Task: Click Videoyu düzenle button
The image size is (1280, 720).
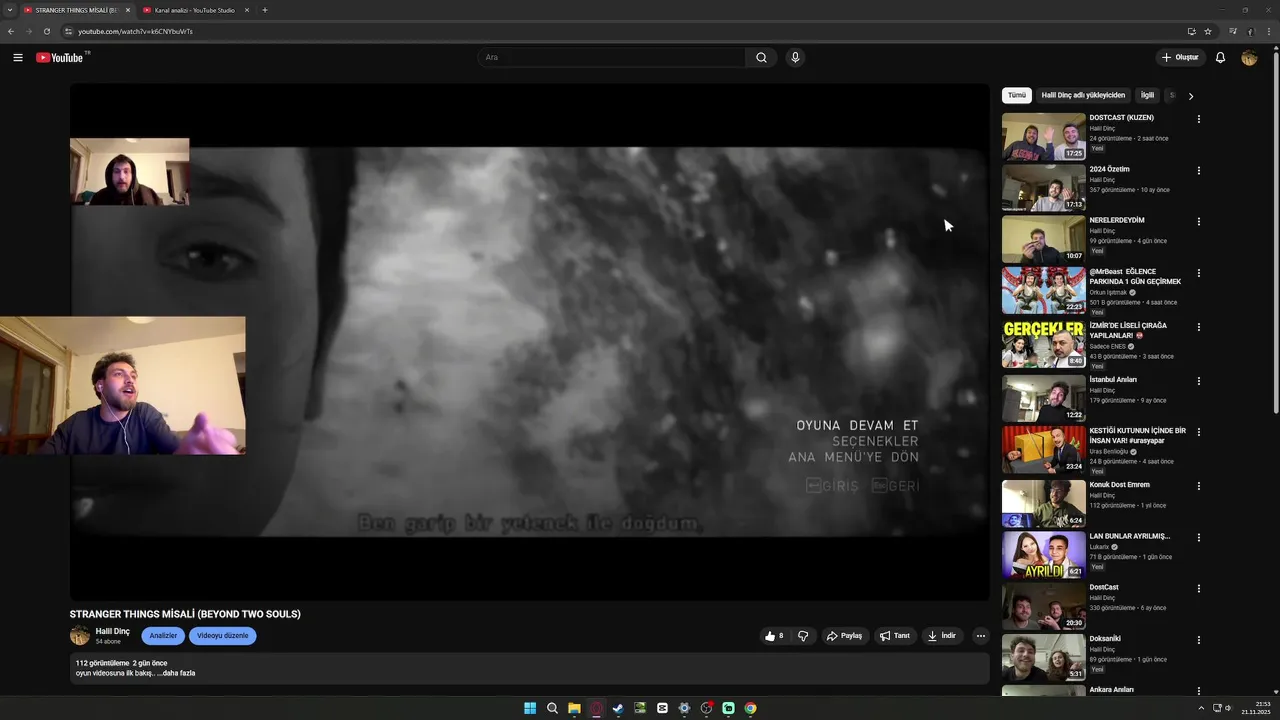Action: click(x=222, y=636)
